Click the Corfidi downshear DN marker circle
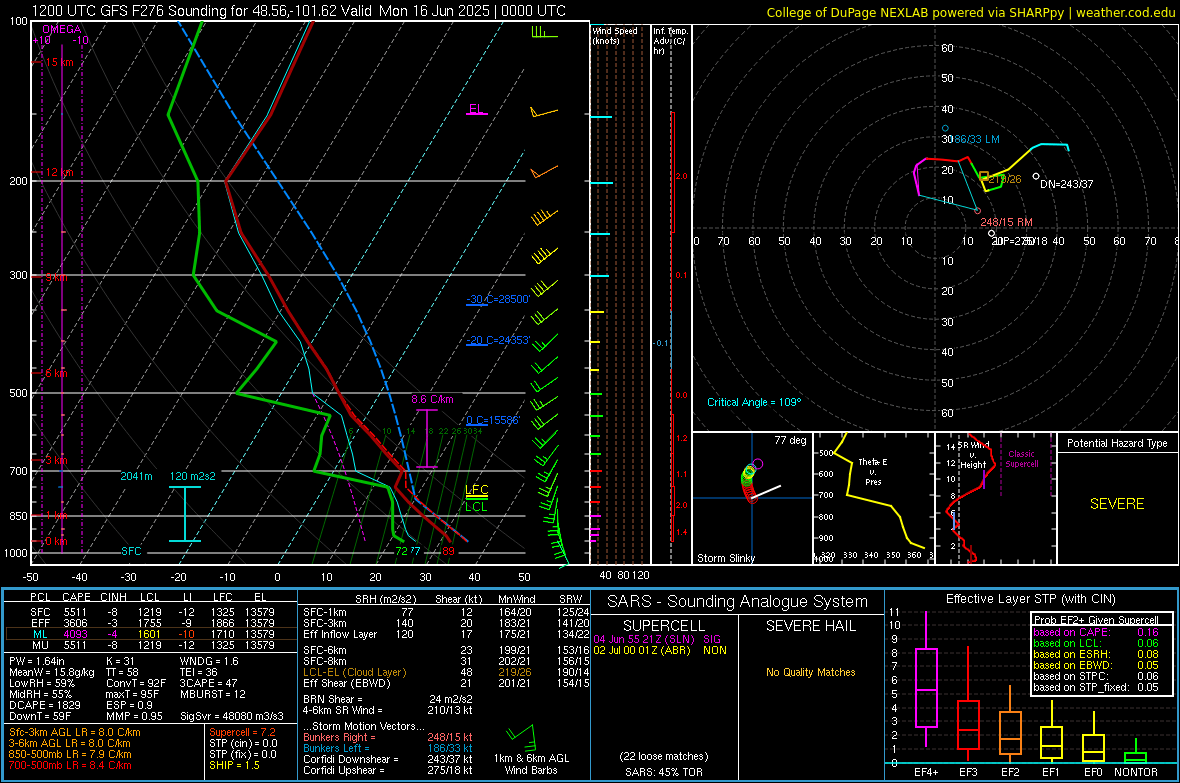 pos(1036,176)
